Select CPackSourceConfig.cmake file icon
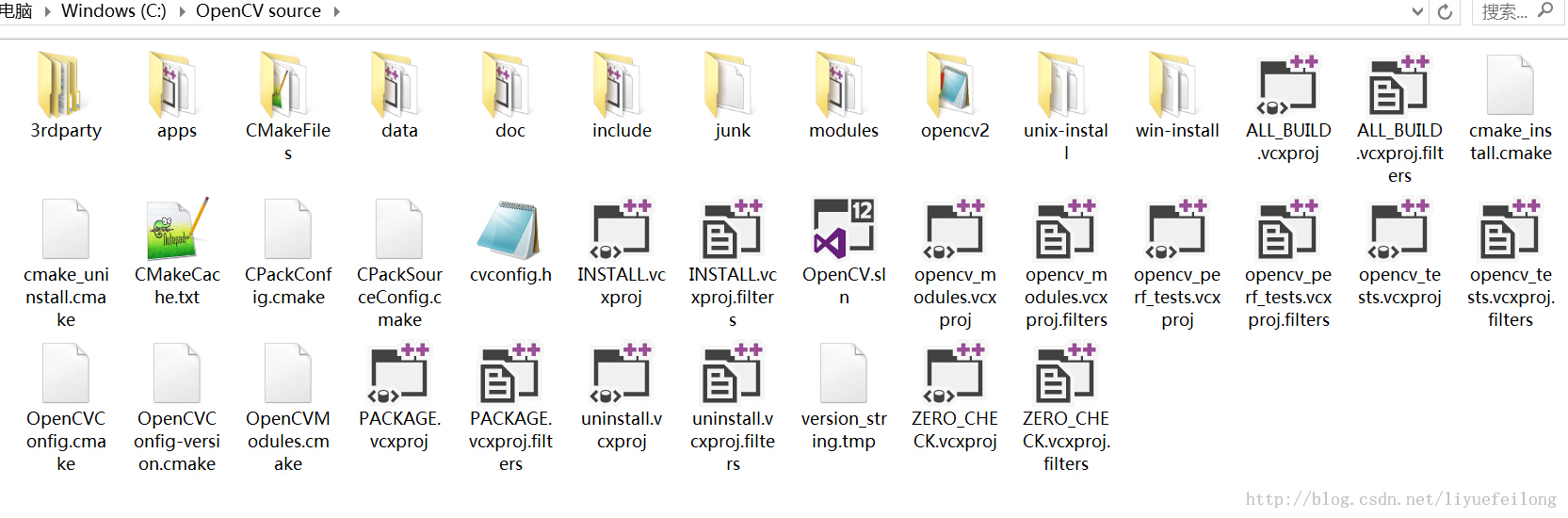The image size is (1568, 518). [399, 229]
